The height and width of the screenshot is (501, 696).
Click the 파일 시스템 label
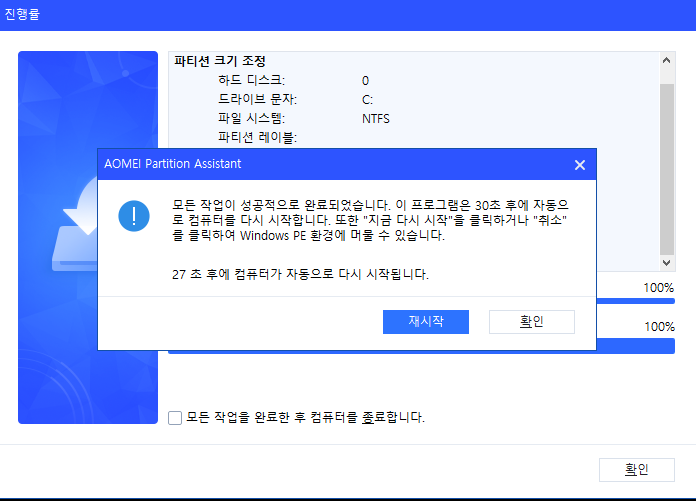click(251, 118)
